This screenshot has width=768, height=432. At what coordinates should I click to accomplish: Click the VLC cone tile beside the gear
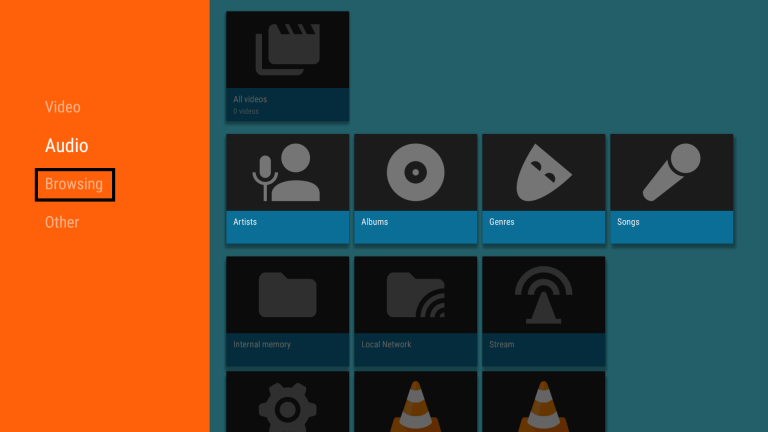[416, 405]
